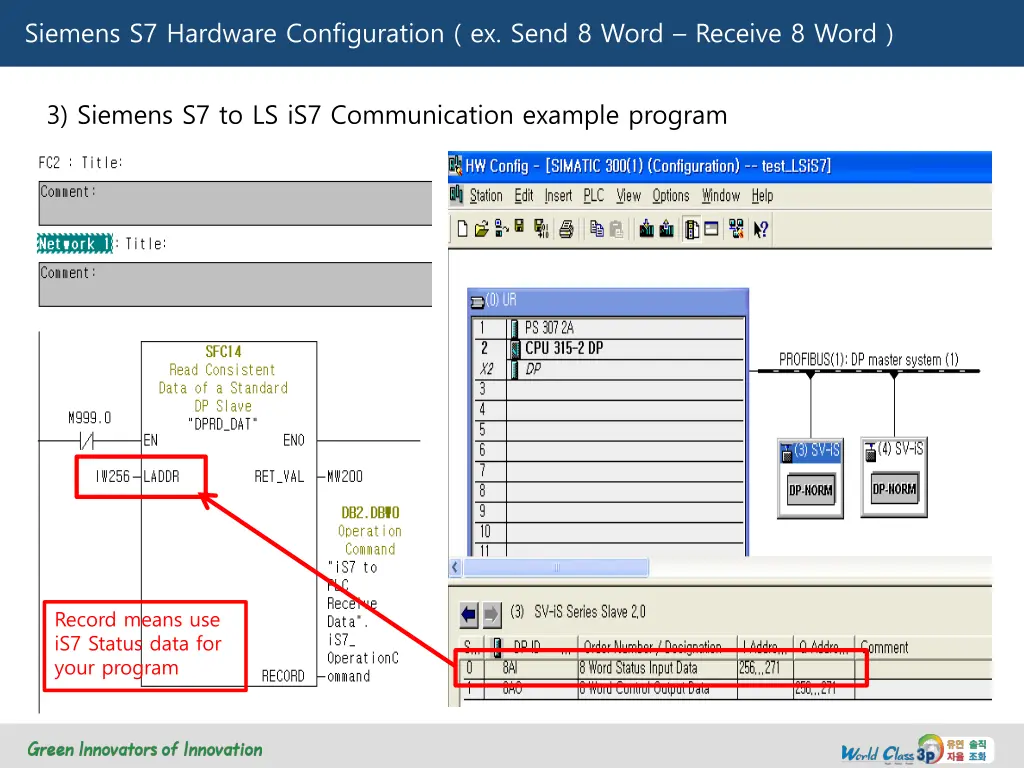Click the FC2 block Comment field
This screenshot has height=768, width=1024.
235,204
